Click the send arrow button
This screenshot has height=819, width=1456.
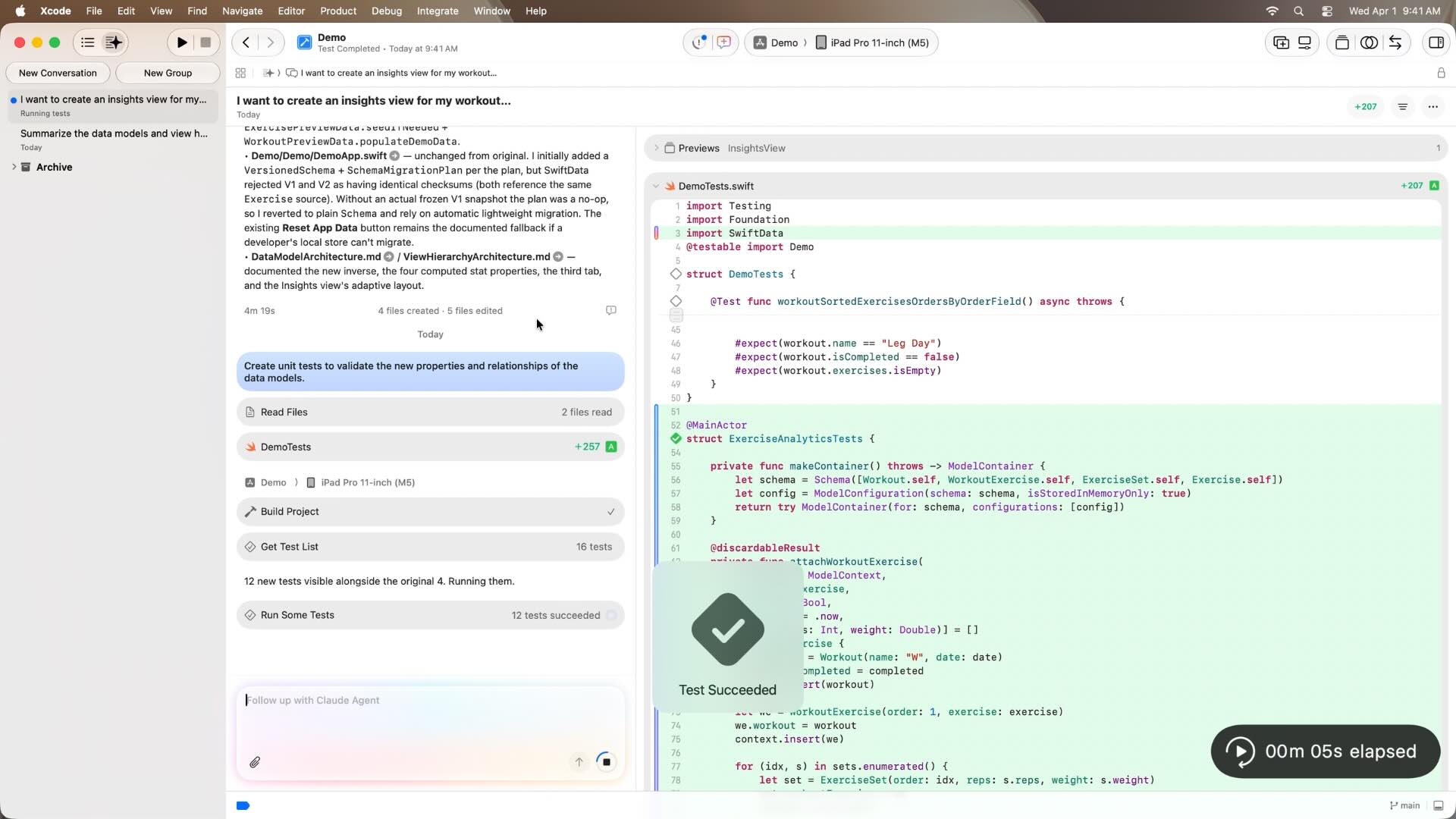click(x=579, y=762)
